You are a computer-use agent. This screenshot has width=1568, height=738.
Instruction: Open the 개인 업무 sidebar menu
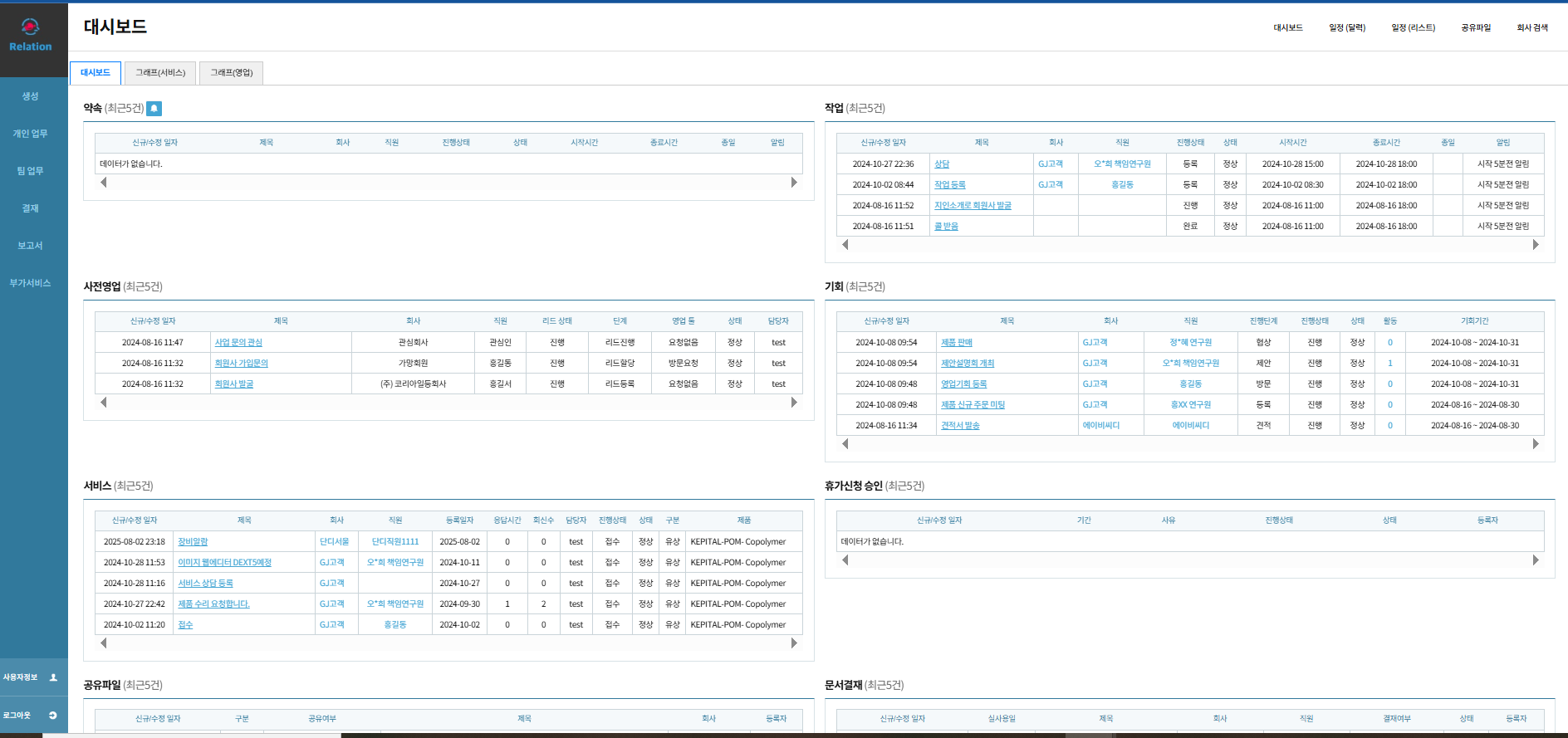point(31,134)
